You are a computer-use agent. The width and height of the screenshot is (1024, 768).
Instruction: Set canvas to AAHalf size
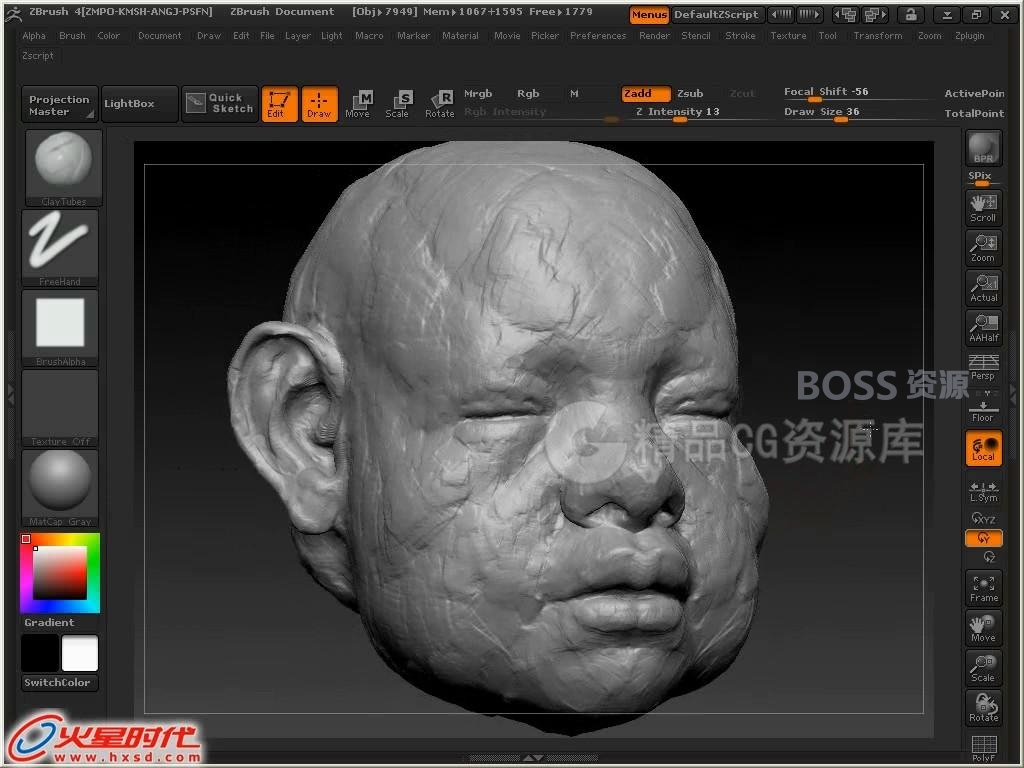pos(984,328)
